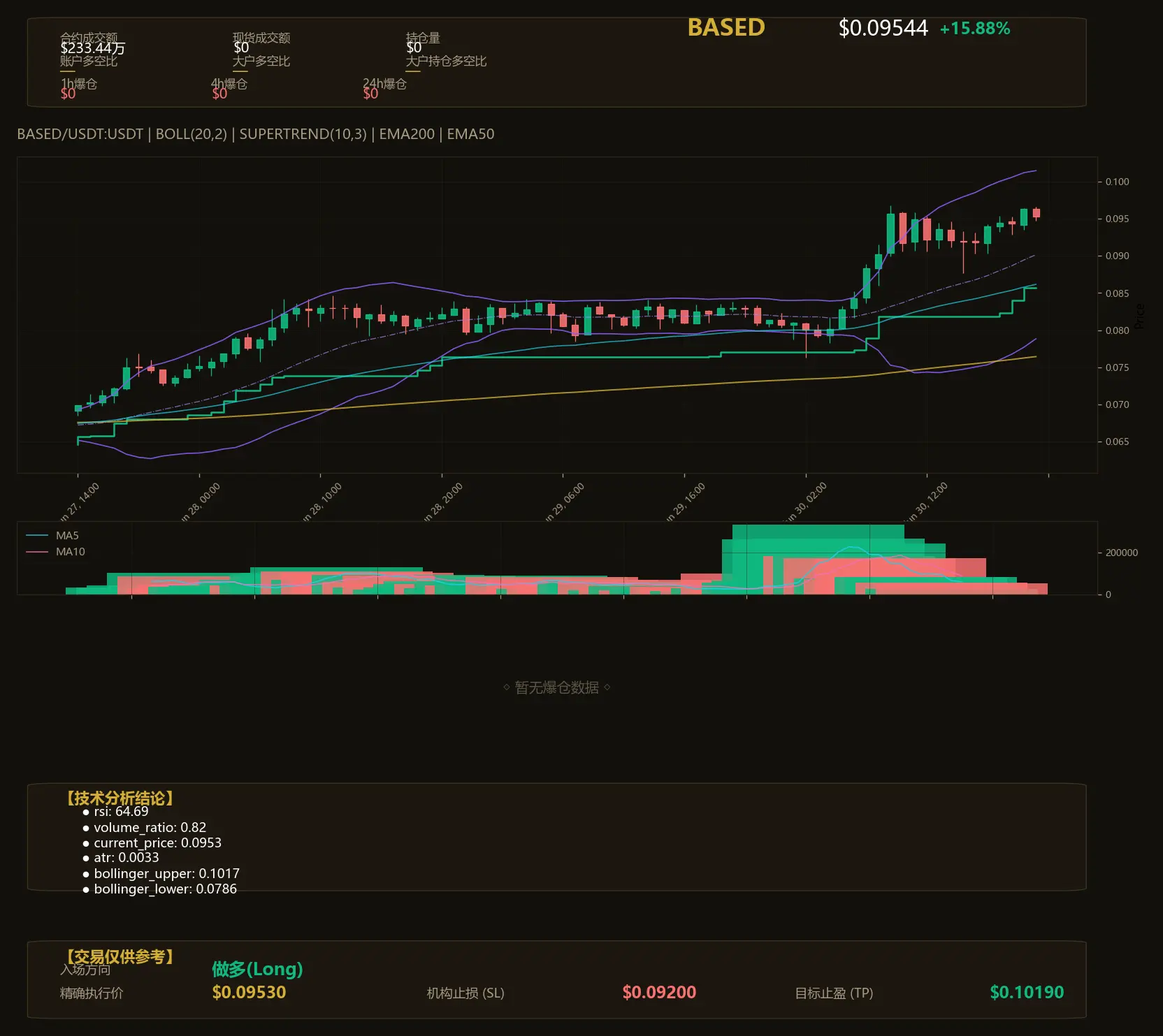1163x1036 pixels.
Task: Click the 大户持仓多空比 label
Action: point(446,61)
